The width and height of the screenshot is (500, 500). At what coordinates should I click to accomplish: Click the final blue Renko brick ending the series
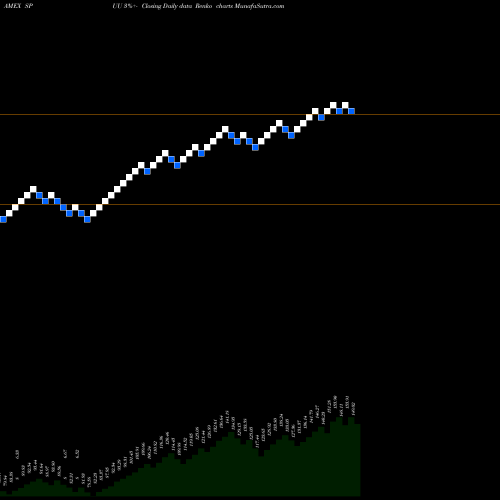click(x=351, y=111)
